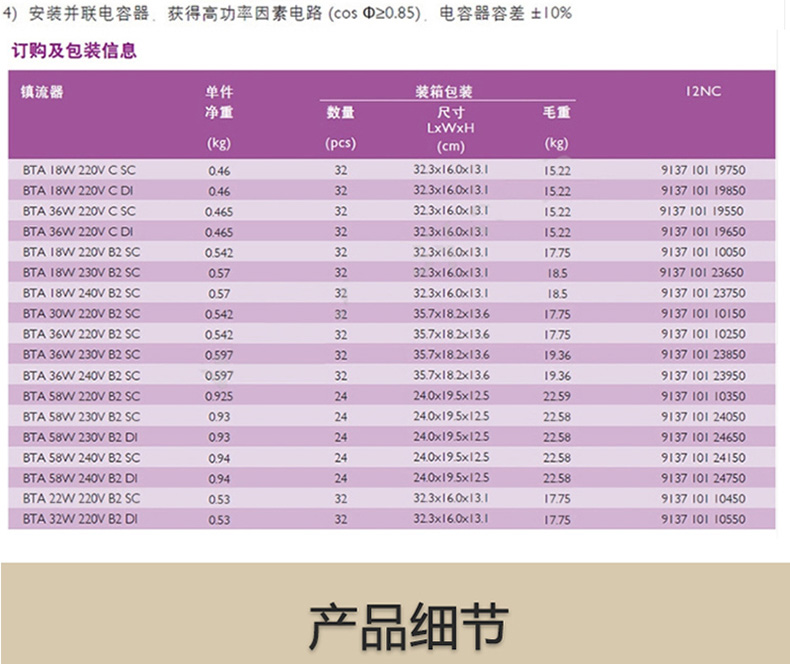Select the BTA 18W 230V B2 SC row label

[81, 273]
